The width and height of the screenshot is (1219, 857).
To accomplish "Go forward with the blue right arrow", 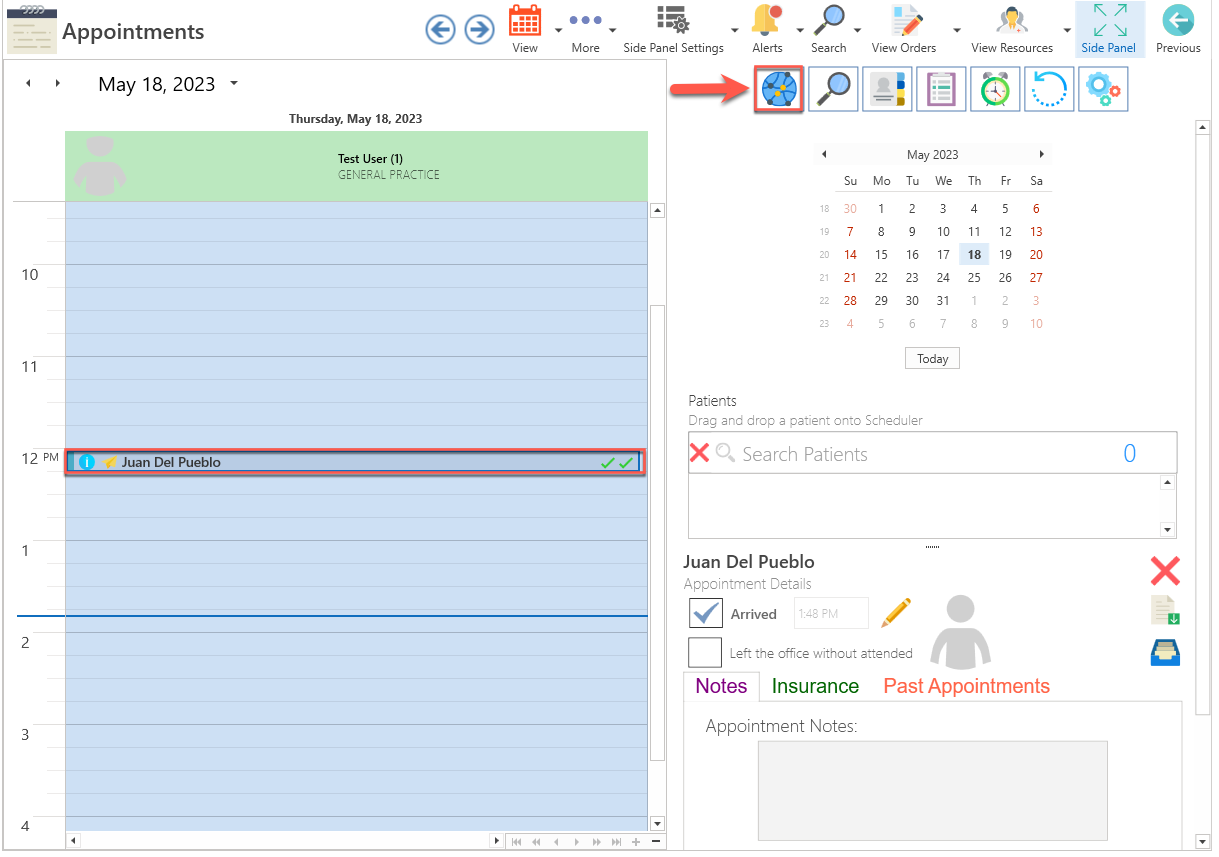I will point(480,29).
